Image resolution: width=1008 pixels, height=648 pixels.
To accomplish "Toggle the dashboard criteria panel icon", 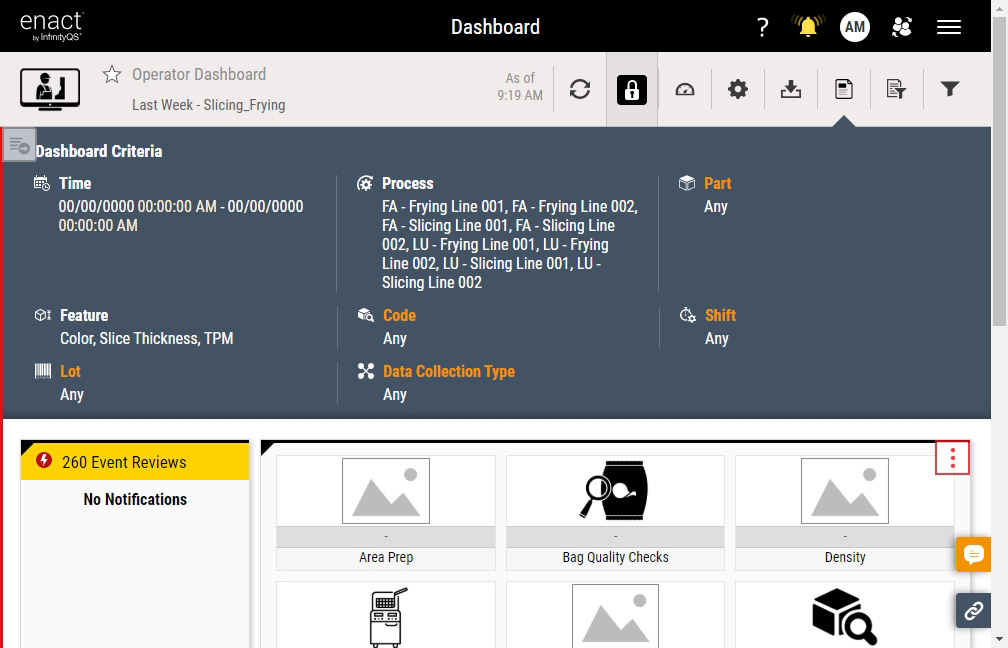I will coord(844,90).
